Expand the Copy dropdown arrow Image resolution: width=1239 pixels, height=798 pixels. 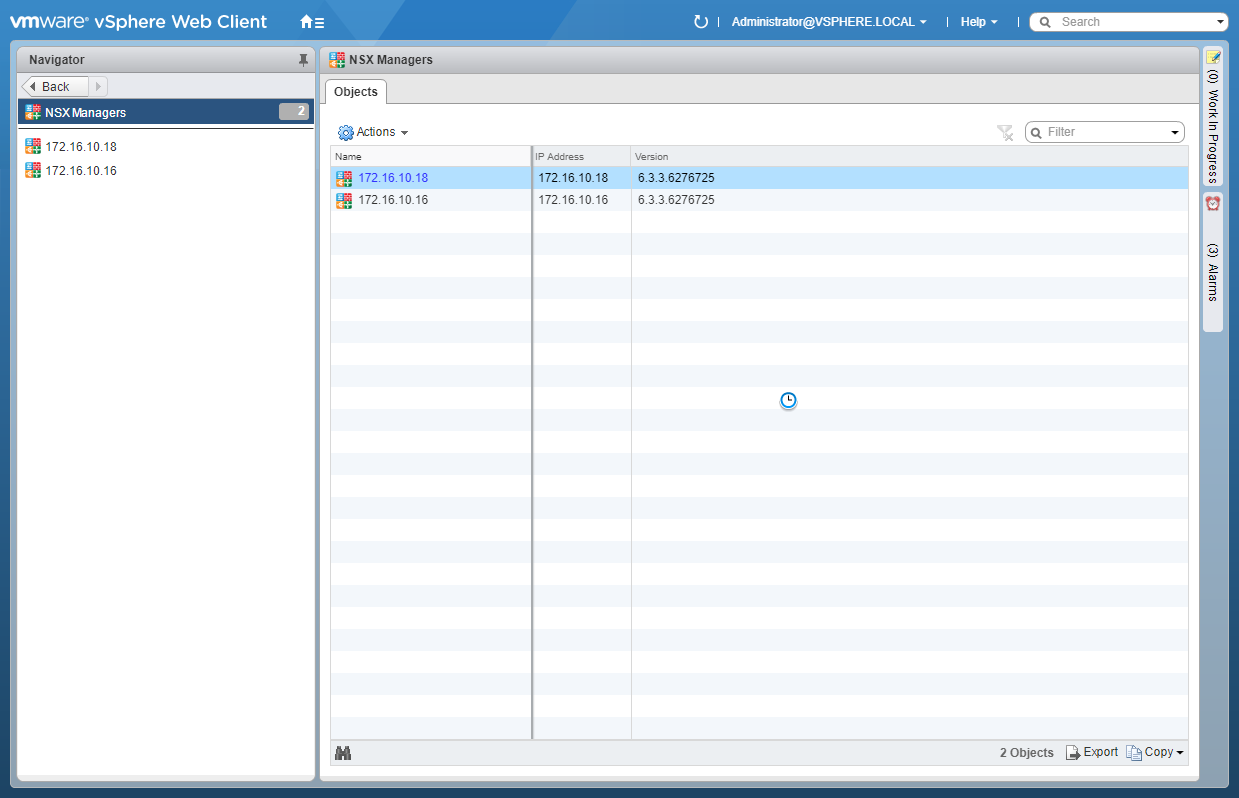pos(1180,753)
